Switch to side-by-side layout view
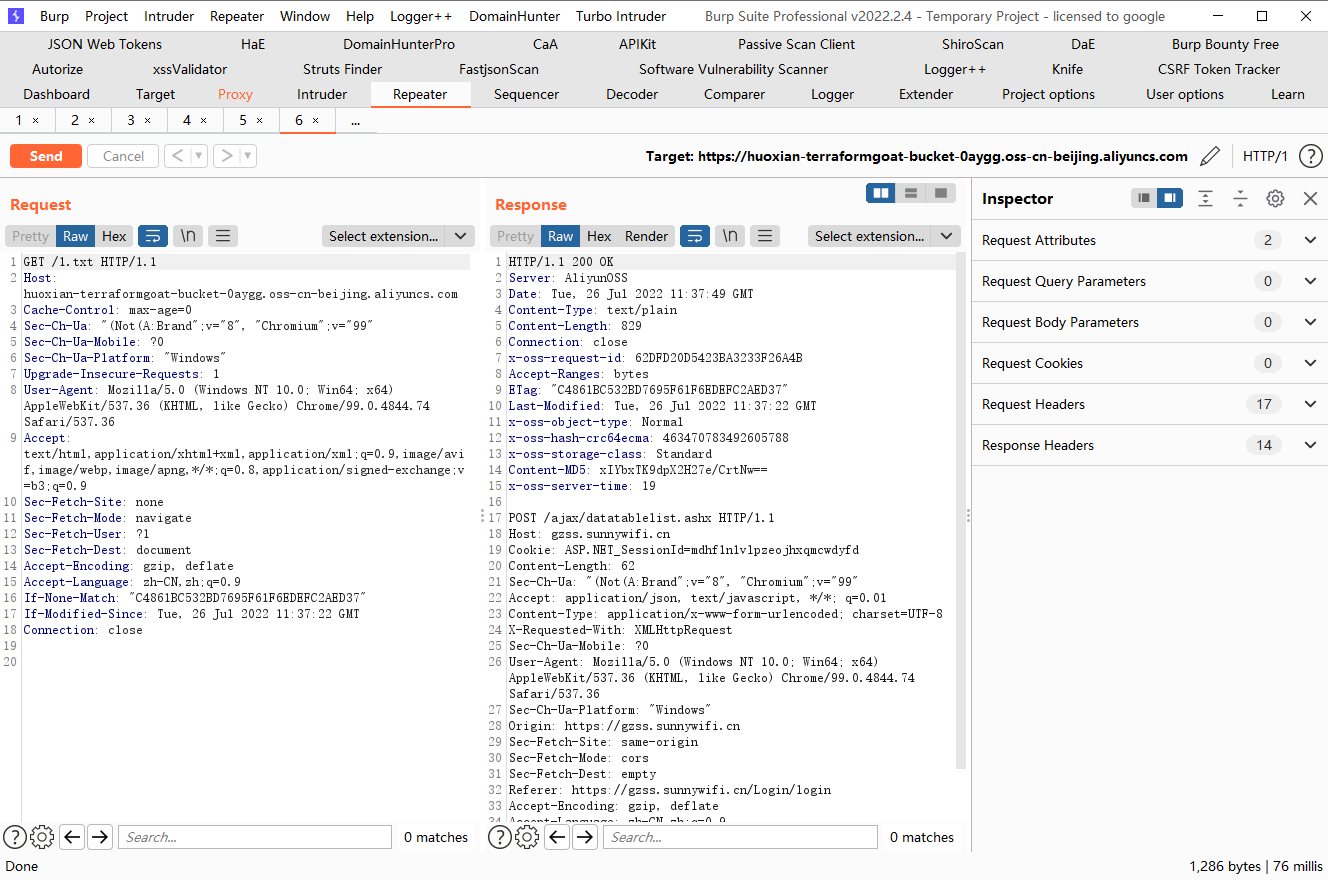The image size is (1328, 880). click(x=881, y=193)
